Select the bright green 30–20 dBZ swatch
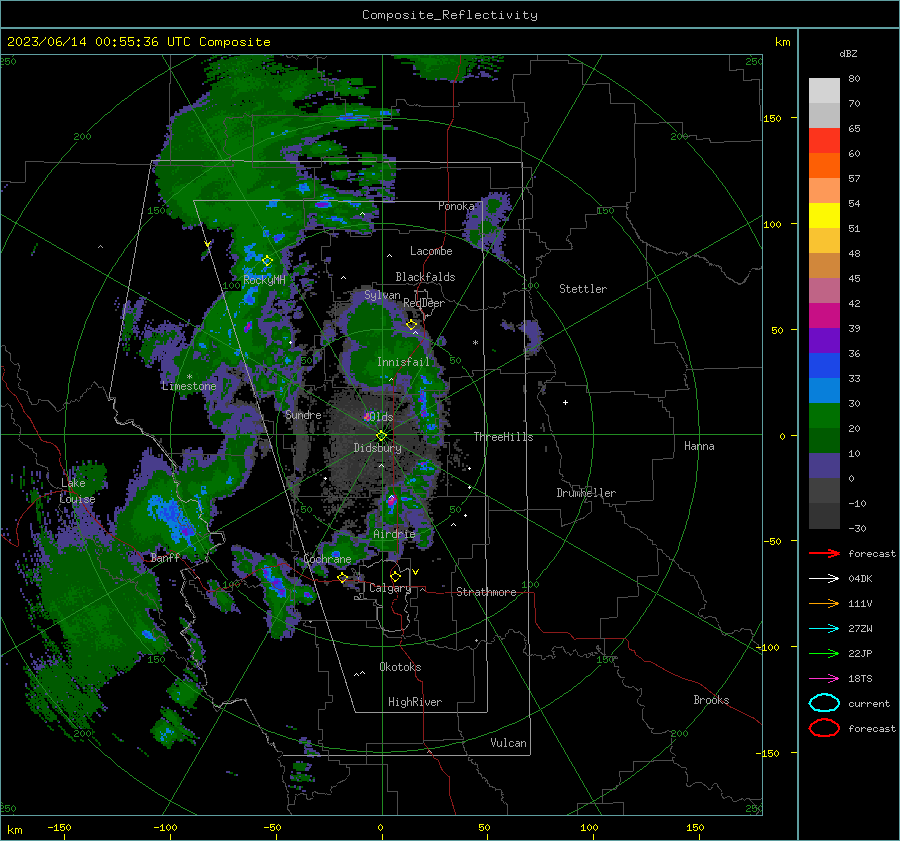Image resolution: width=900 pixels, height=841 pixels. pyautogui.click(x=824, y=415)
